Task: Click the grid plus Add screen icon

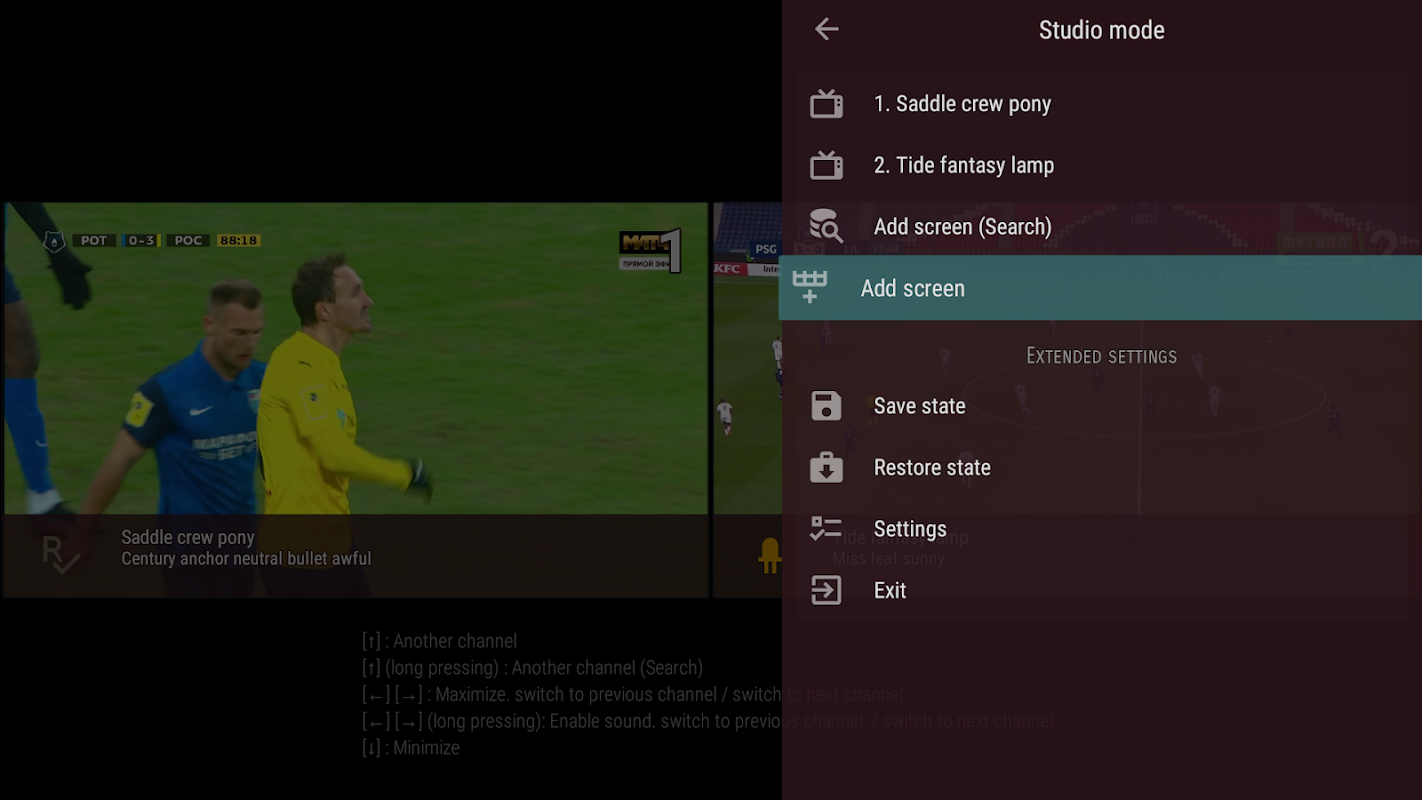Action: coord(810,287)
